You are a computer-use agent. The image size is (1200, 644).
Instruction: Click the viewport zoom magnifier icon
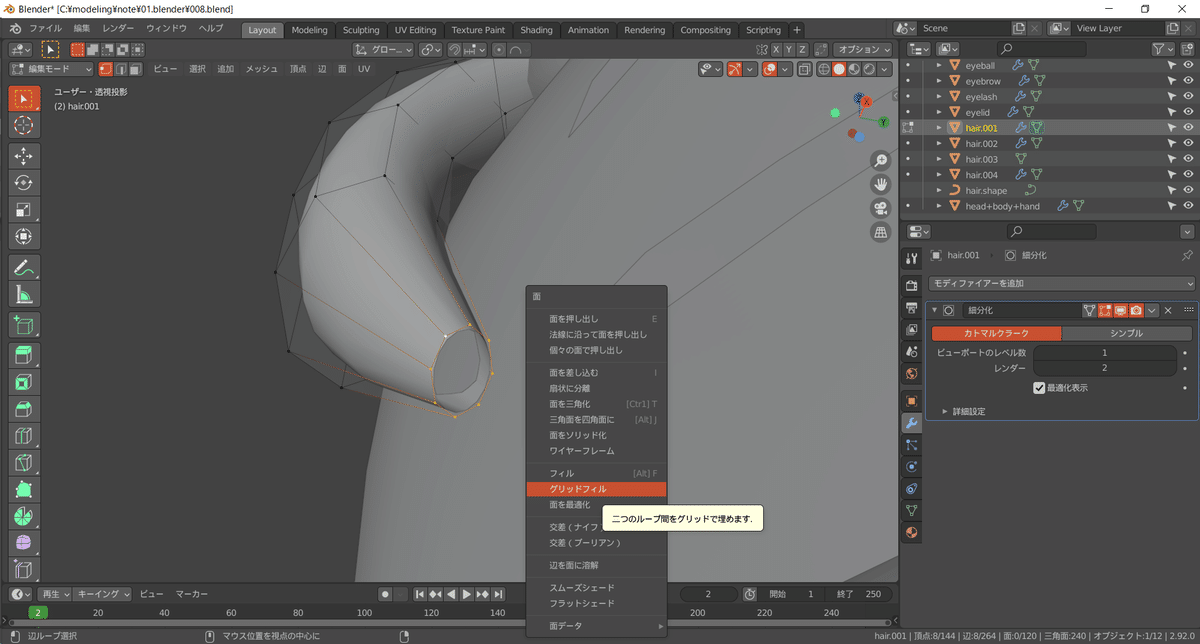pos(881,161)
